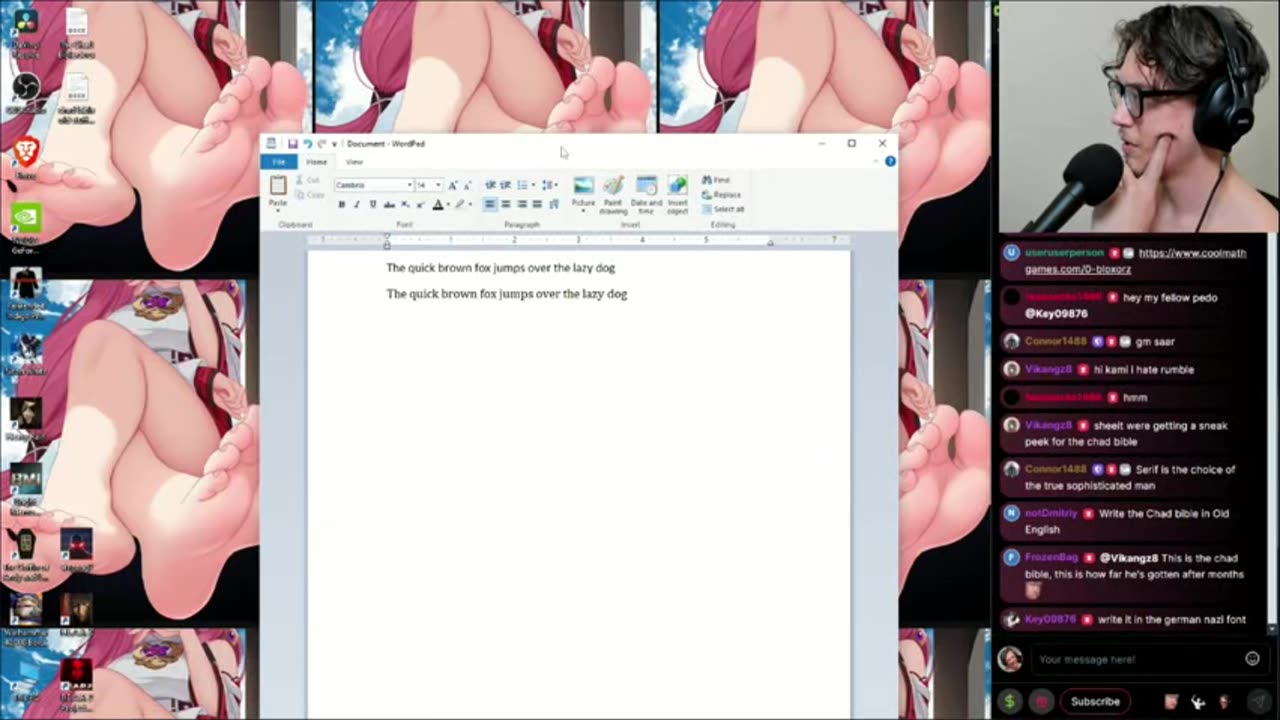This screenshot has height=720, width=1280.
Task: Apply italic formatting
Action: (x=357, y=204)
